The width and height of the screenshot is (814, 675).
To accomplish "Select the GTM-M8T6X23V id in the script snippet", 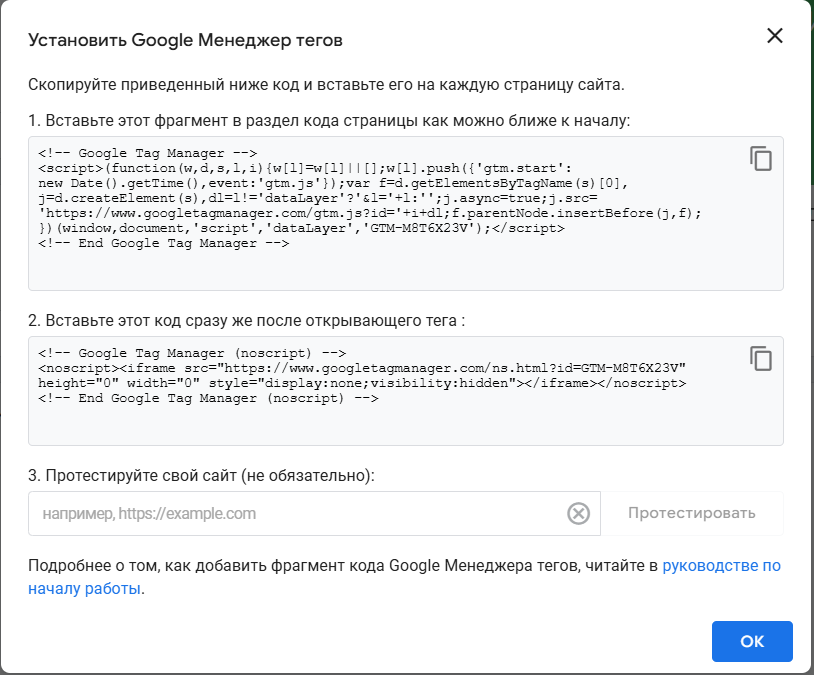I will (419, 228).
